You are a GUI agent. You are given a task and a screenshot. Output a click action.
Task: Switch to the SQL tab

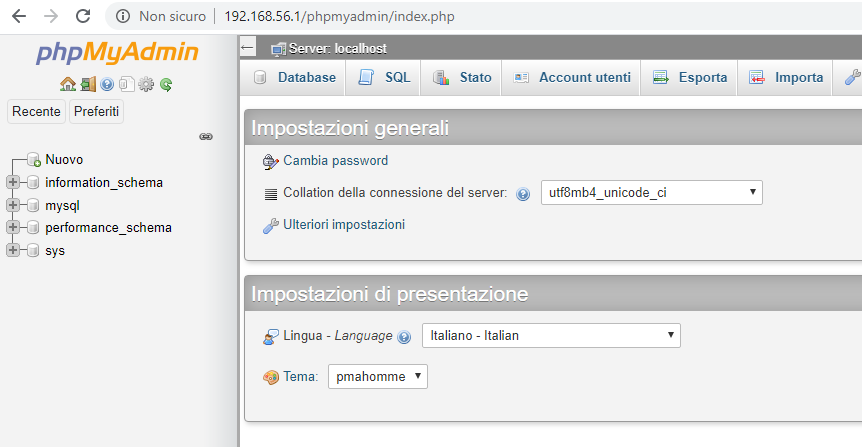(384, 78)
